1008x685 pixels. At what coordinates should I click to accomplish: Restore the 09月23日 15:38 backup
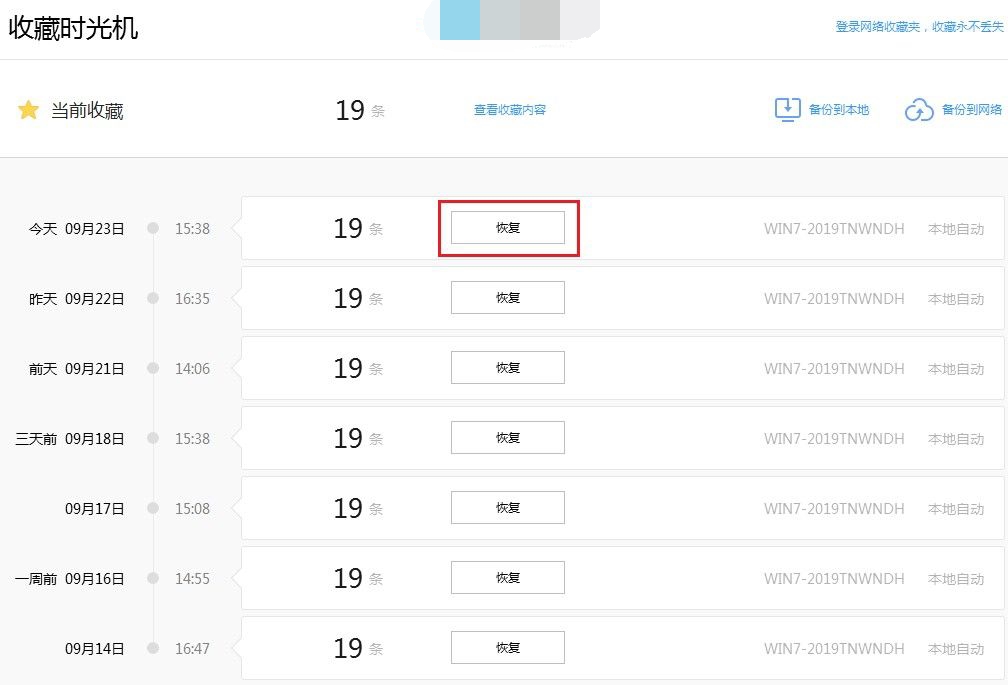tap(508, 228)
